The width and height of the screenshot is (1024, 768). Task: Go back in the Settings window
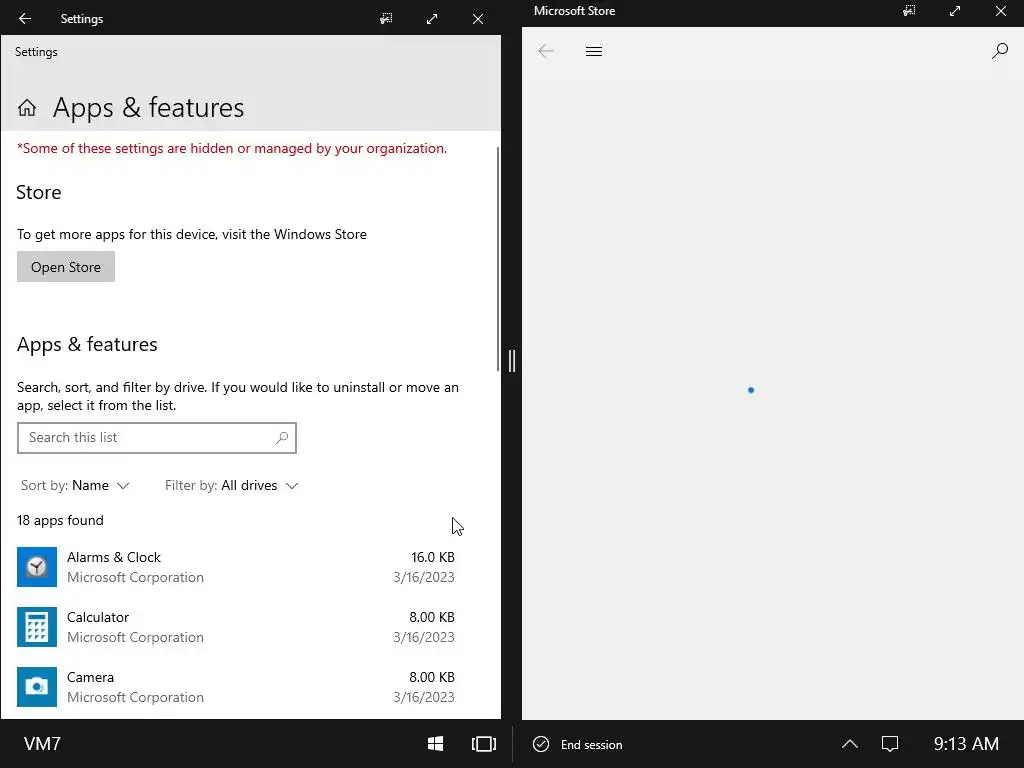coord(25,18)
